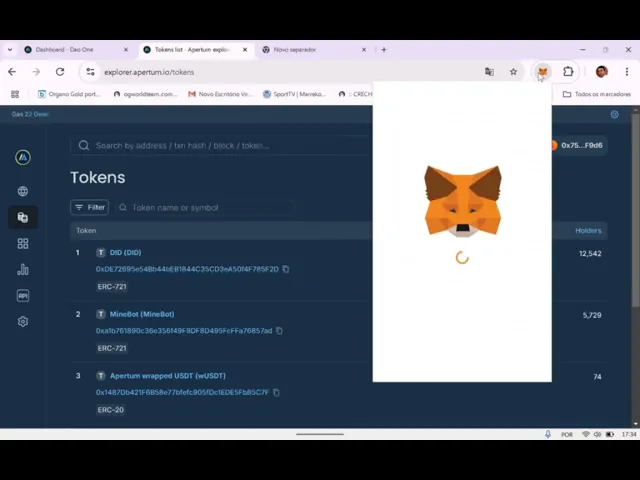Screen dimensions: 640x480
Task: Open the MineBot (MineBot) token link
Action: [142, 314]
